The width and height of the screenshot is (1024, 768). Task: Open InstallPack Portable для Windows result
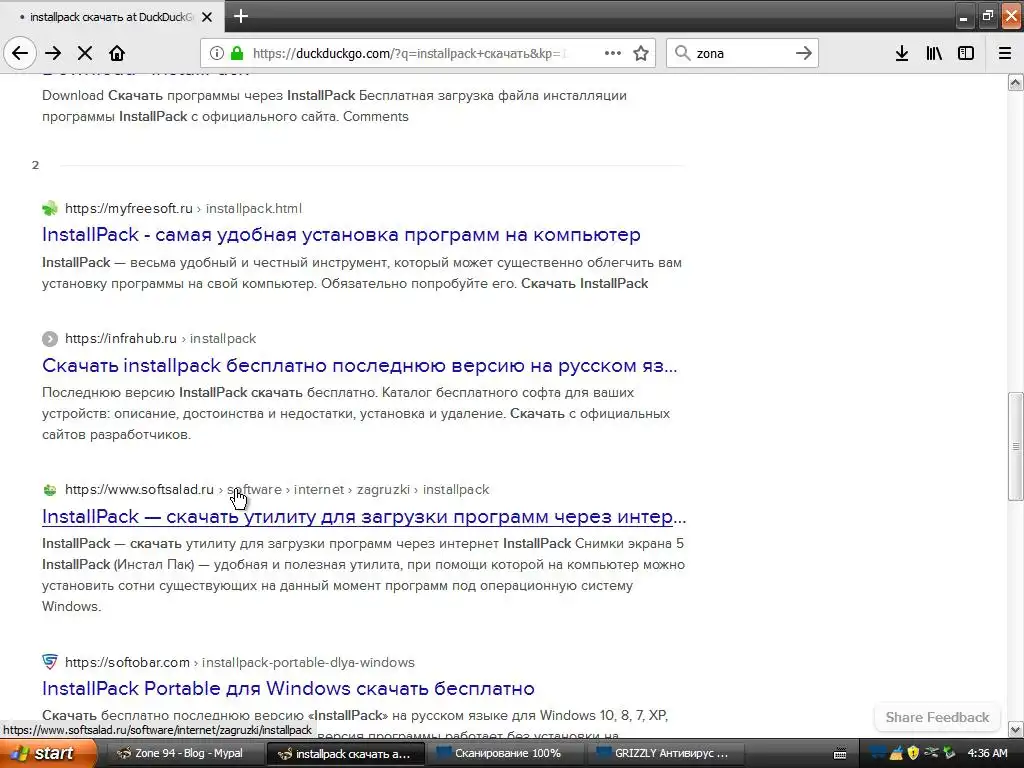[288, 688]
